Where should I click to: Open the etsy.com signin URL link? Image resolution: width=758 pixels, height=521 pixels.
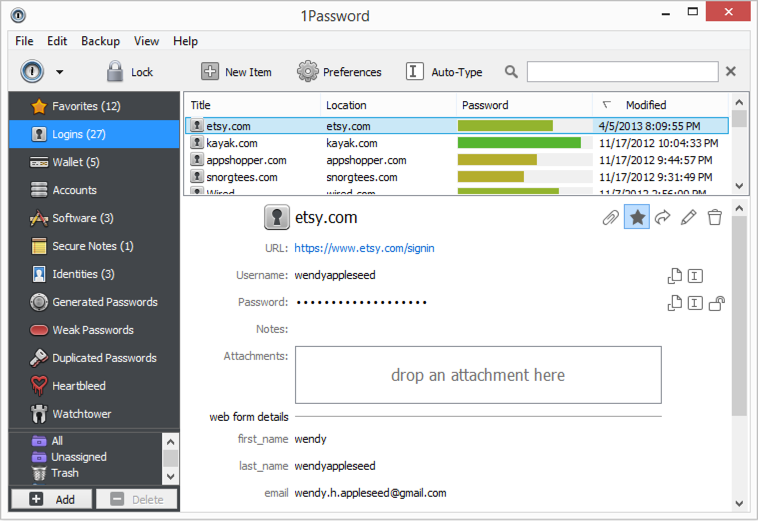point(364,248)
